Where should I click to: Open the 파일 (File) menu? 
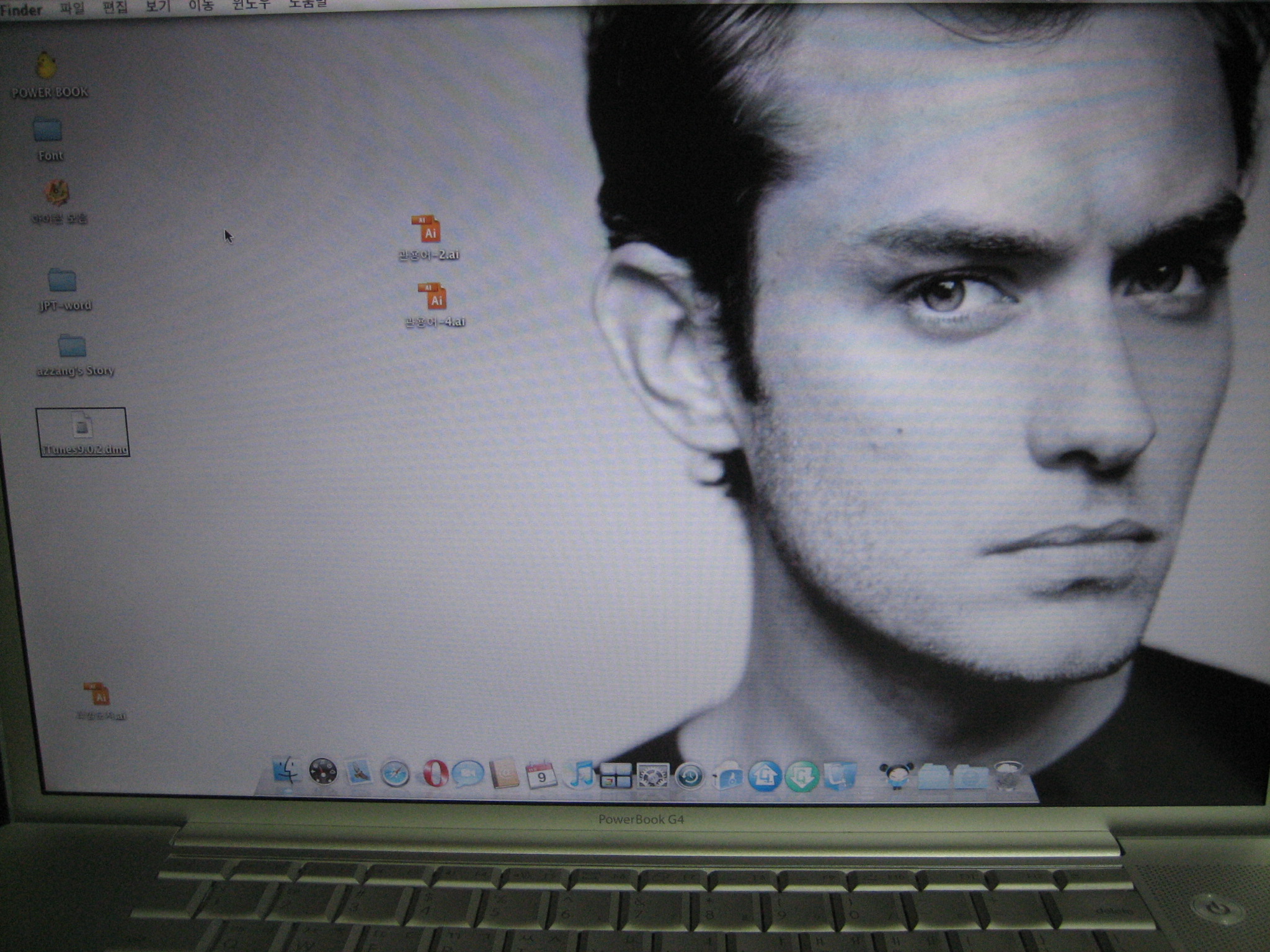point(73,9)
